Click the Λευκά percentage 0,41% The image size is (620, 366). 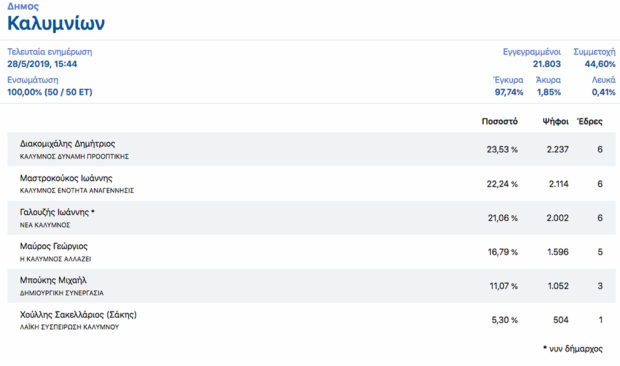click(x=603, y=92)
